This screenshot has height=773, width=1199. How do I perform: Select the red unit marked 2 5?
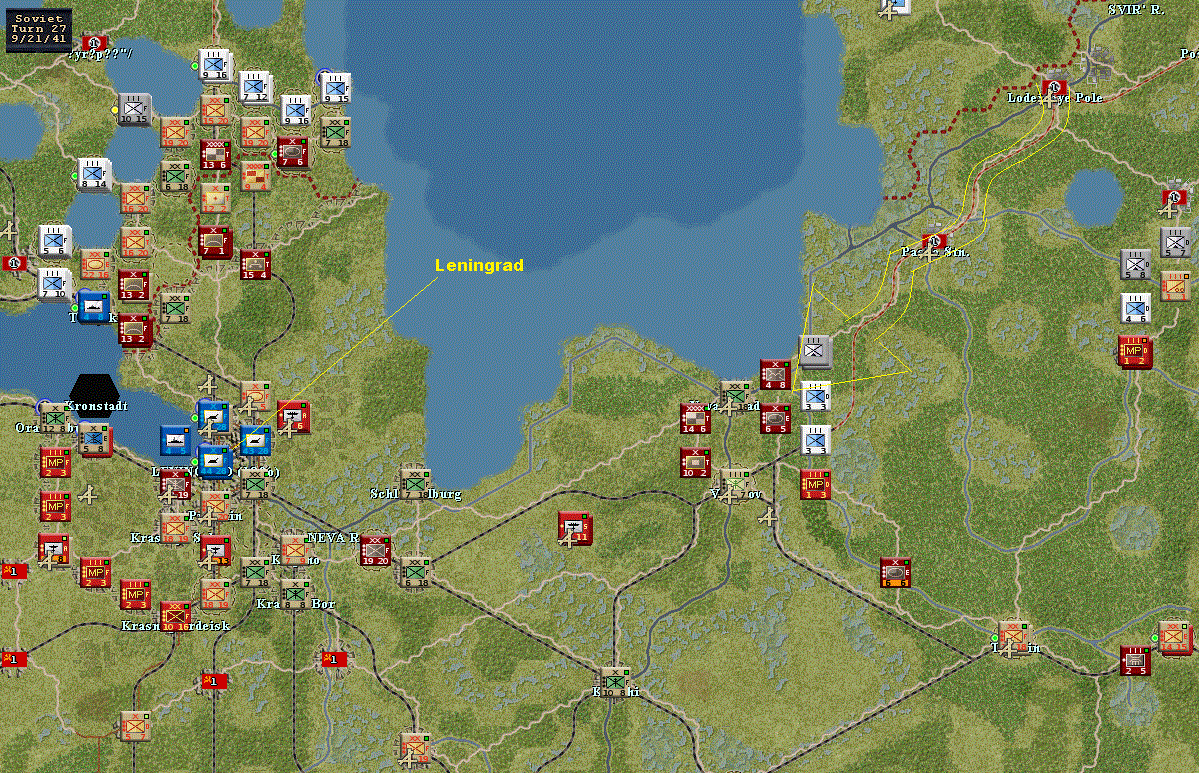pyautogui.click(x=1136, y=661)
